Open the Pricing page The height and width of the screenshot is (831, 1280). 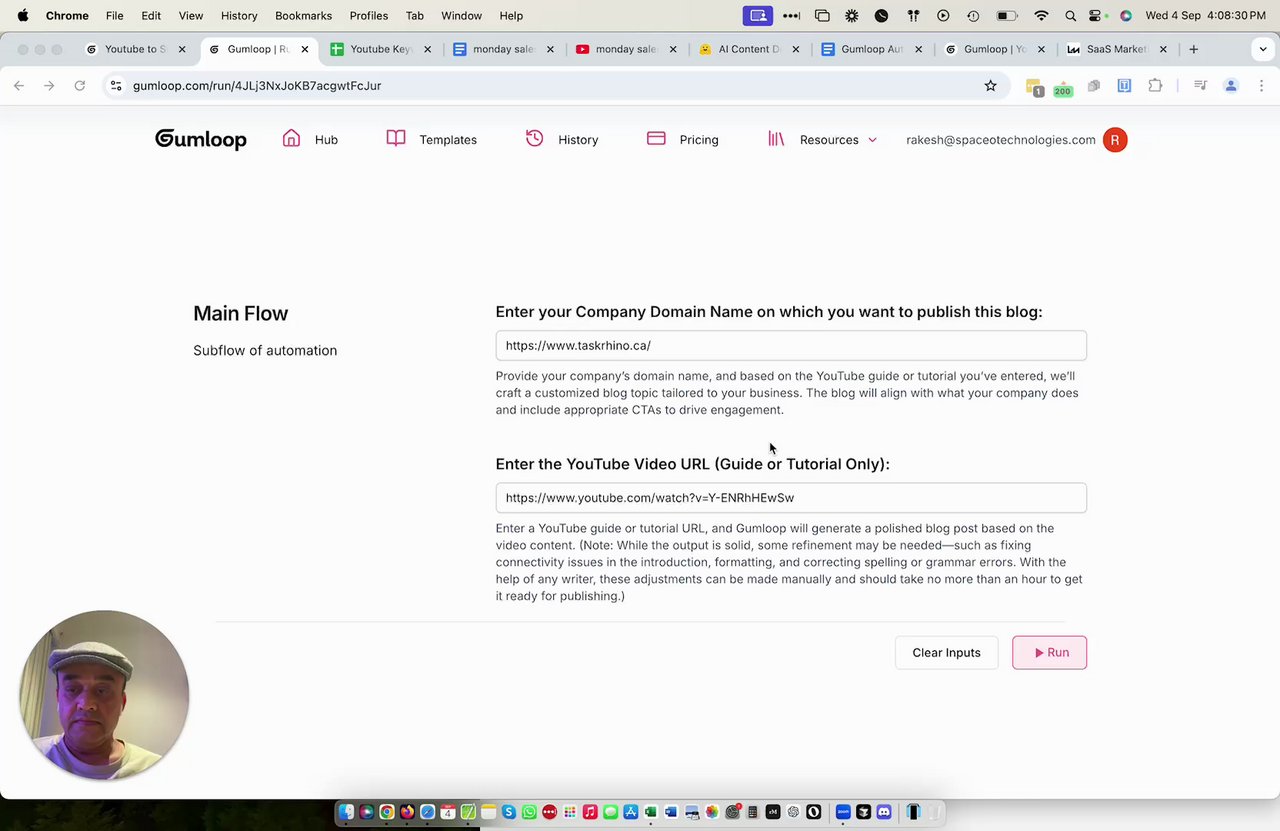(699, 140)
